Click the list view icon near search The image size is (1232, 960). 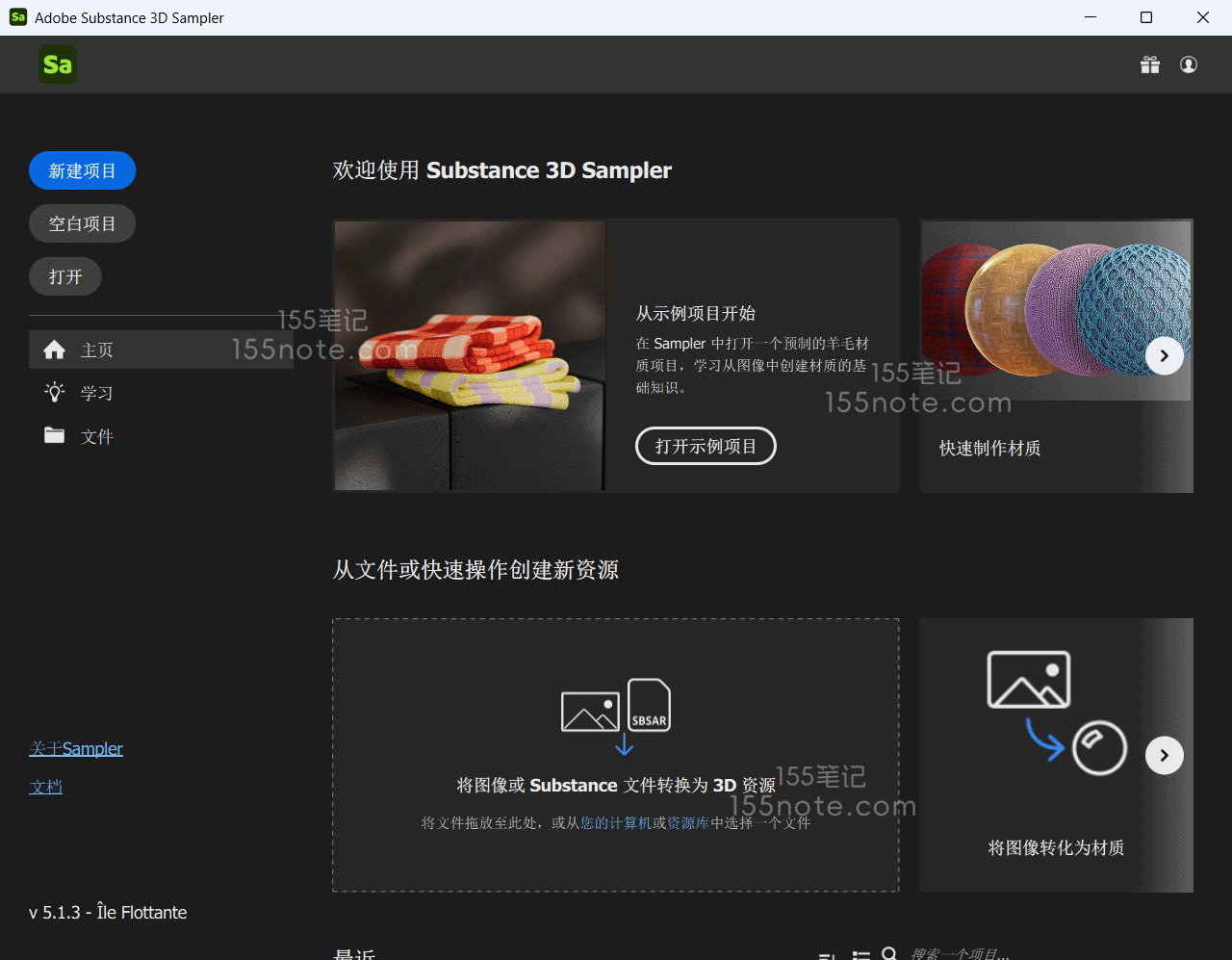861,954
